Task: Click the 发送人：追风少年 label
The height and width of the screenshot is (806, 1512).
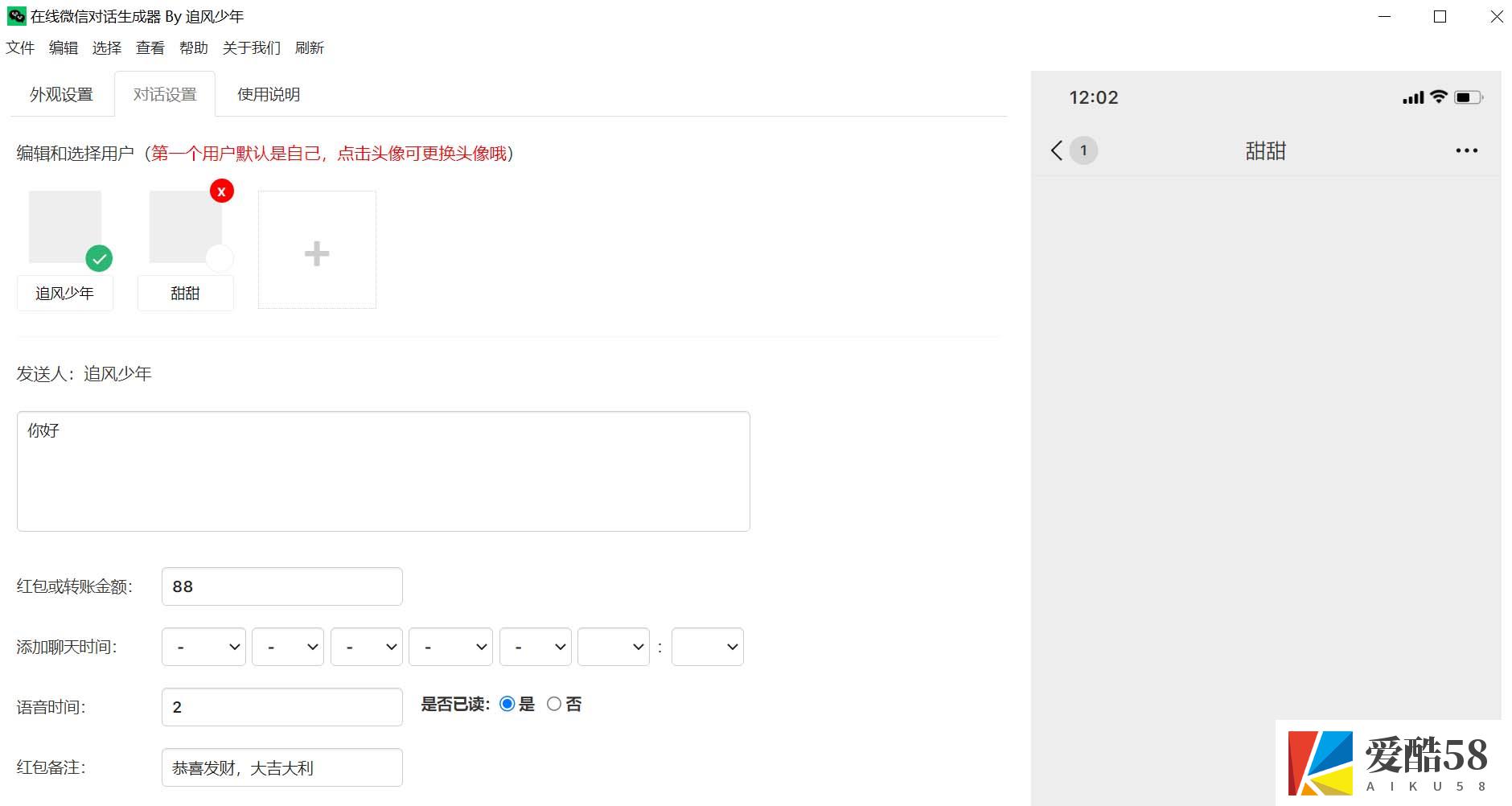Action: [84, 373]
